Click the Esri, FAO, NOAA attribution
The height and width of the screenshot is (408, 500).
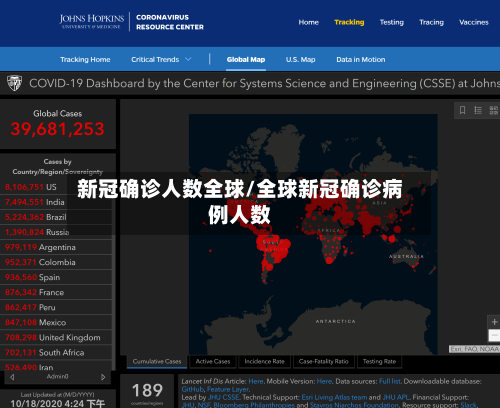coord(474,349)
